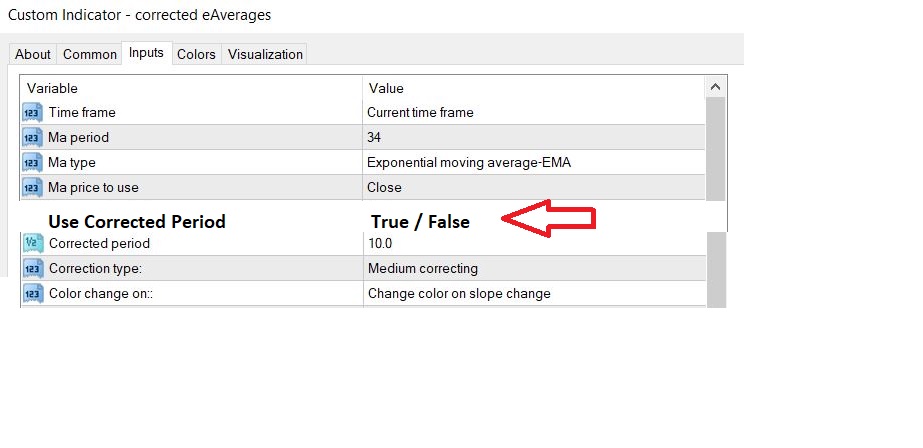The width and height of the screenshot is (923, 448).
Task: Change the 'Medium correcting' value
Action: click(422, 268)
